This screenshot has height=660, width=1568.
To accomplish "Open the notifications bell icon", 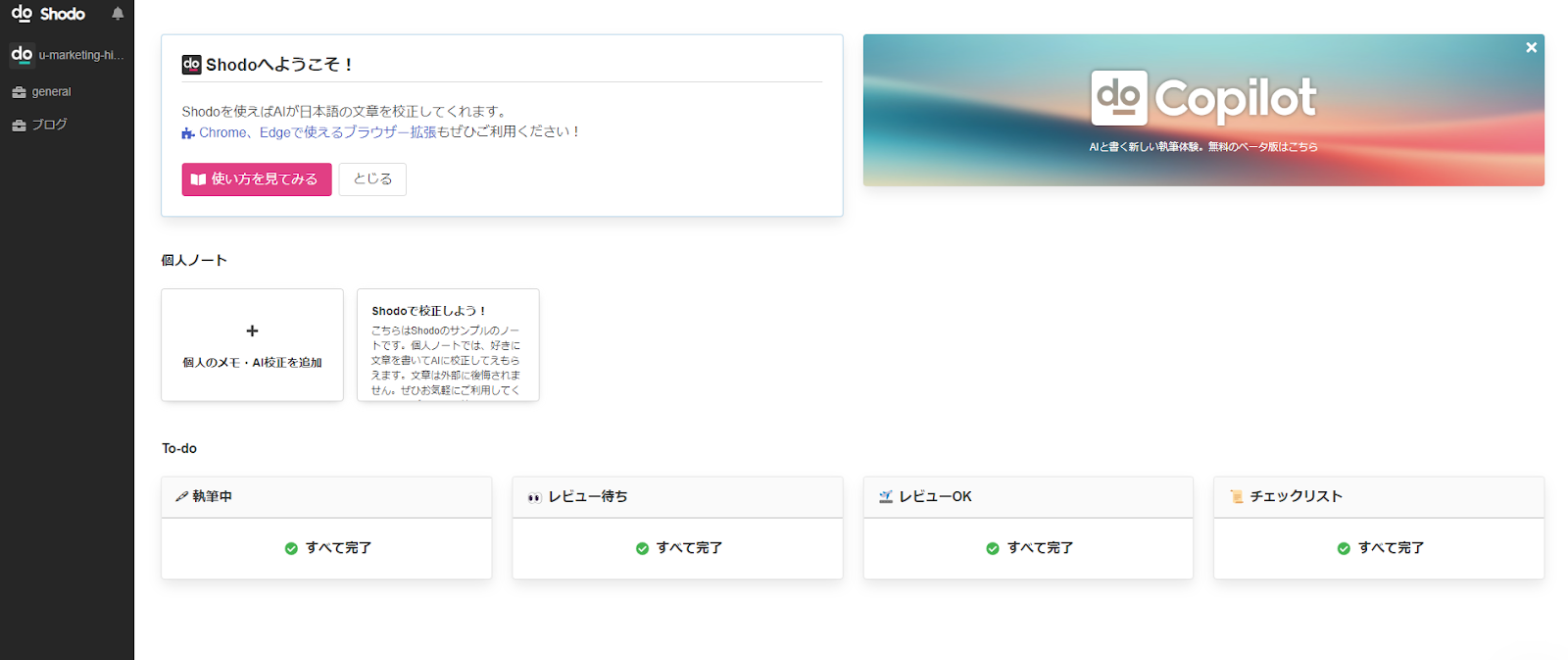I will coord(118,14).
